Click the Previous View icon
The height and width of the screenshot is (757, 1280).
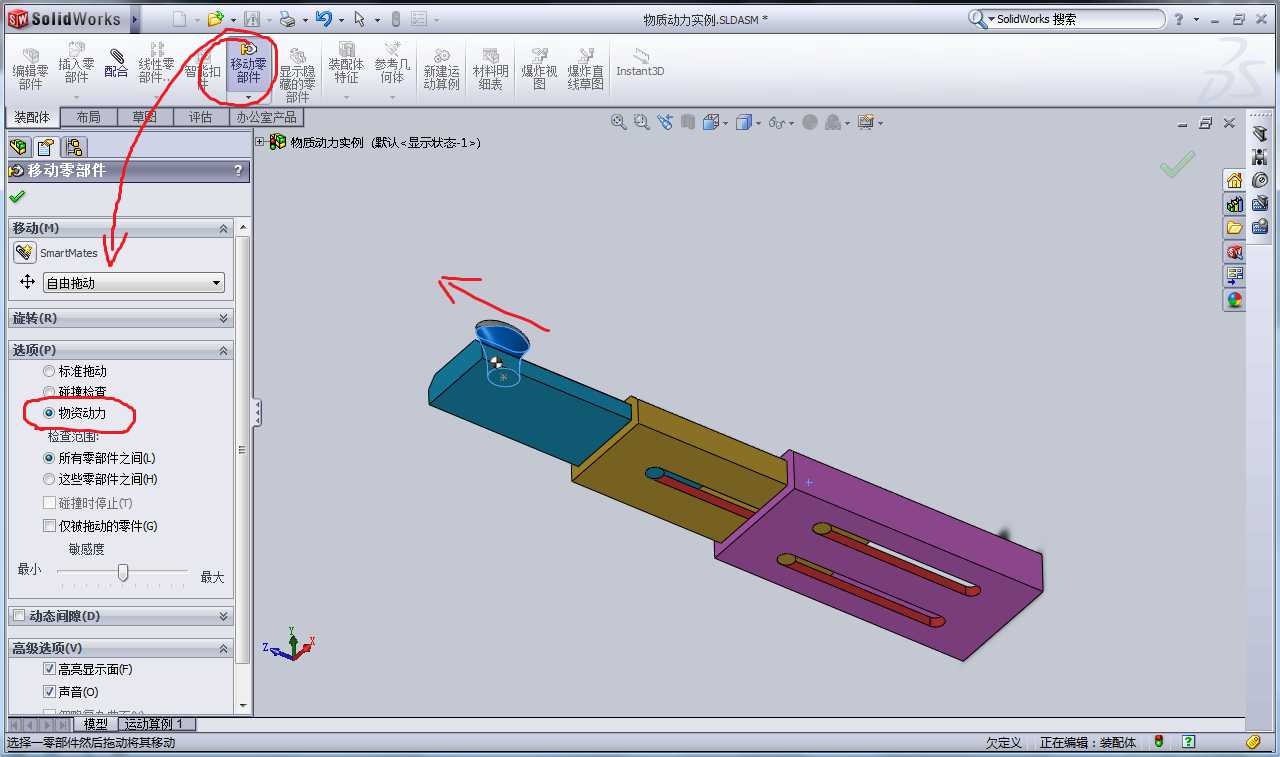coord(665,122)
